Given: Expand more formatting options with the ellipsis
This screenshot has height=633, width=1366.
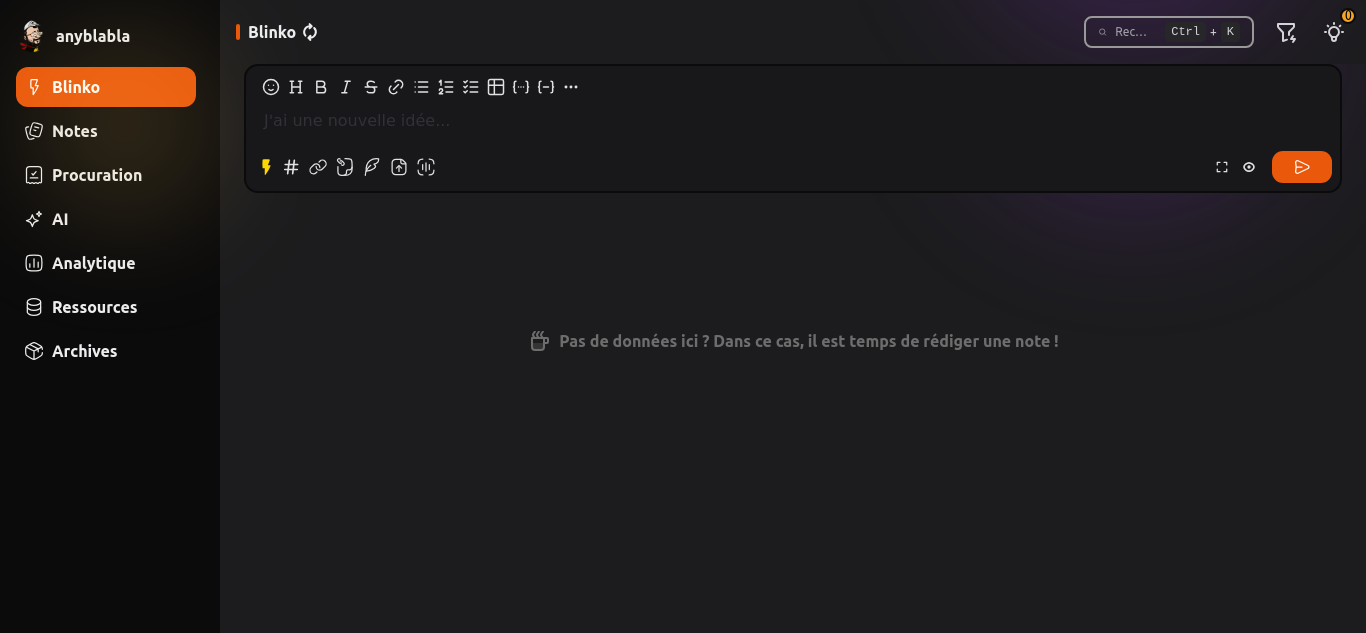Looking at the screenshot, I should click(x=571, y=87).
